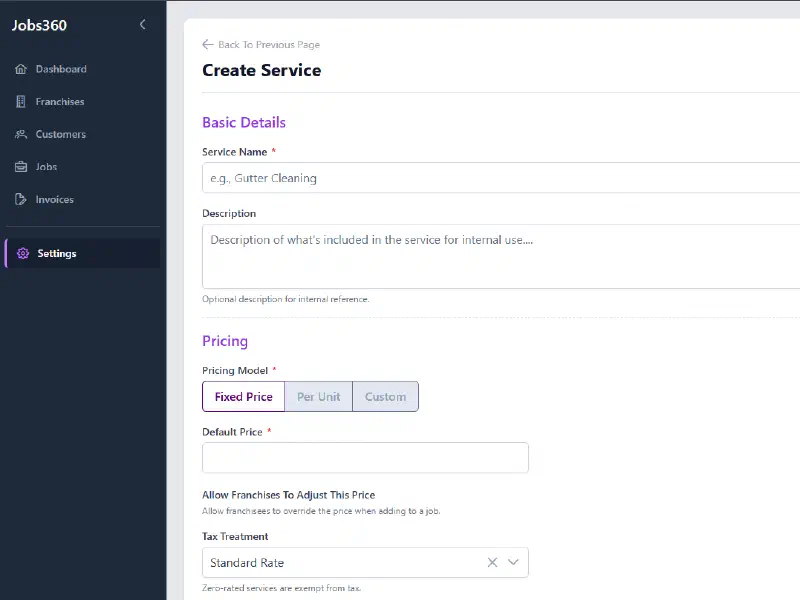800x600 pixels.
Task: Focus the Description text area
Action: [501, 256]
